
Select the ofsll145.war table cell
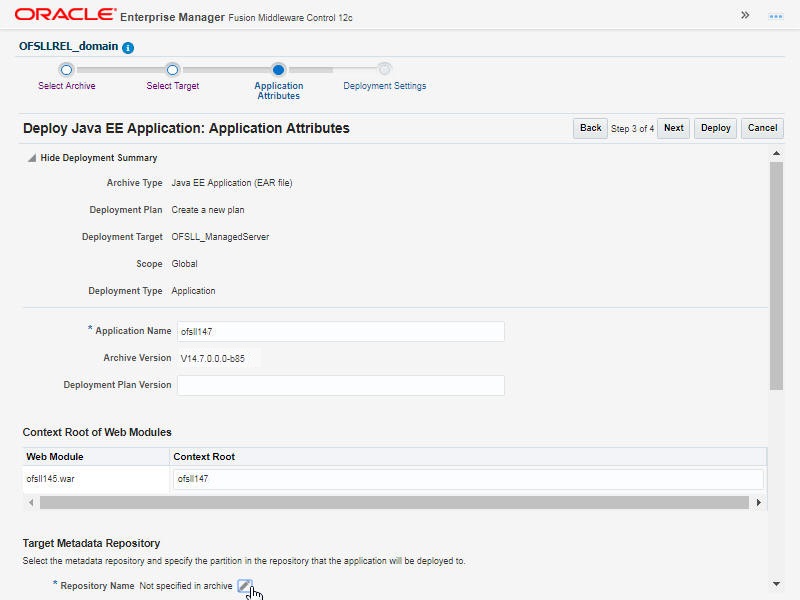(x=96, y=479)
